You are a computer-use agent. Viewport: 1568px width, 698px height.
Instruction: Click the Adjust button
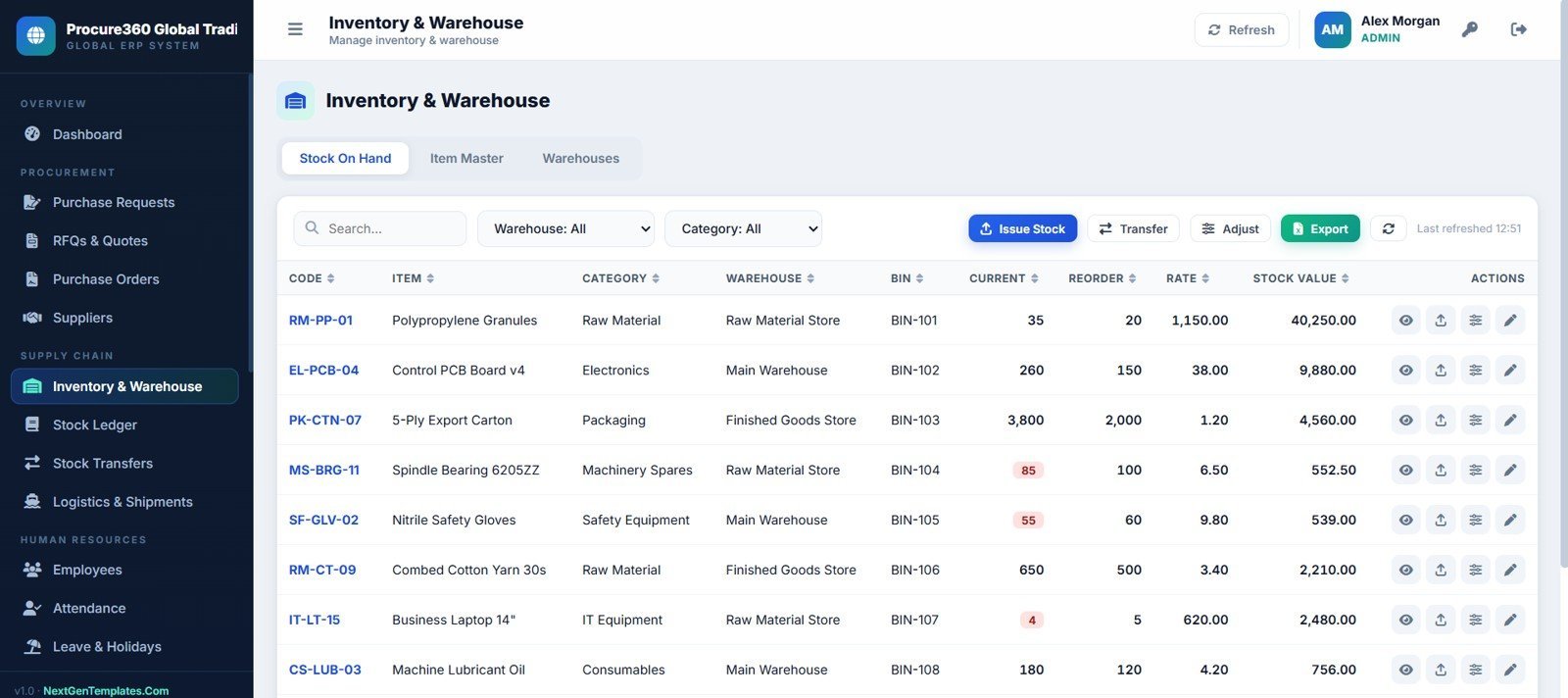coord(1230,228)
